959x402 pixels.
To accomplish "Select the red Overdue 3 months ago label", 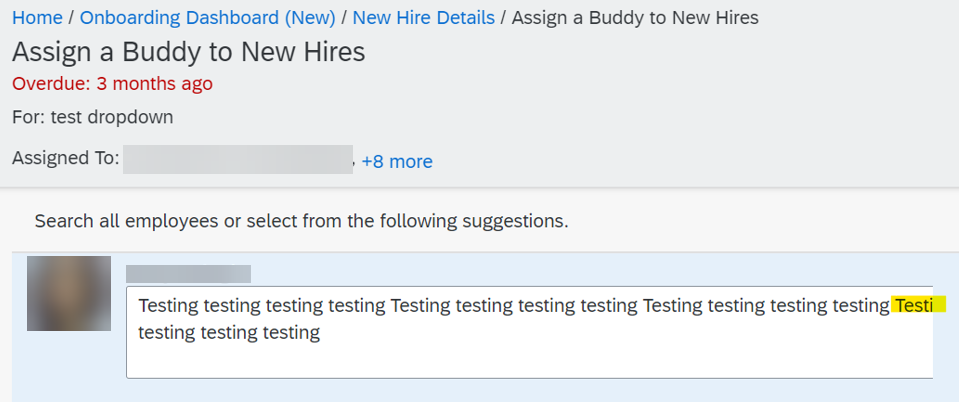I will tap(113, 84).
